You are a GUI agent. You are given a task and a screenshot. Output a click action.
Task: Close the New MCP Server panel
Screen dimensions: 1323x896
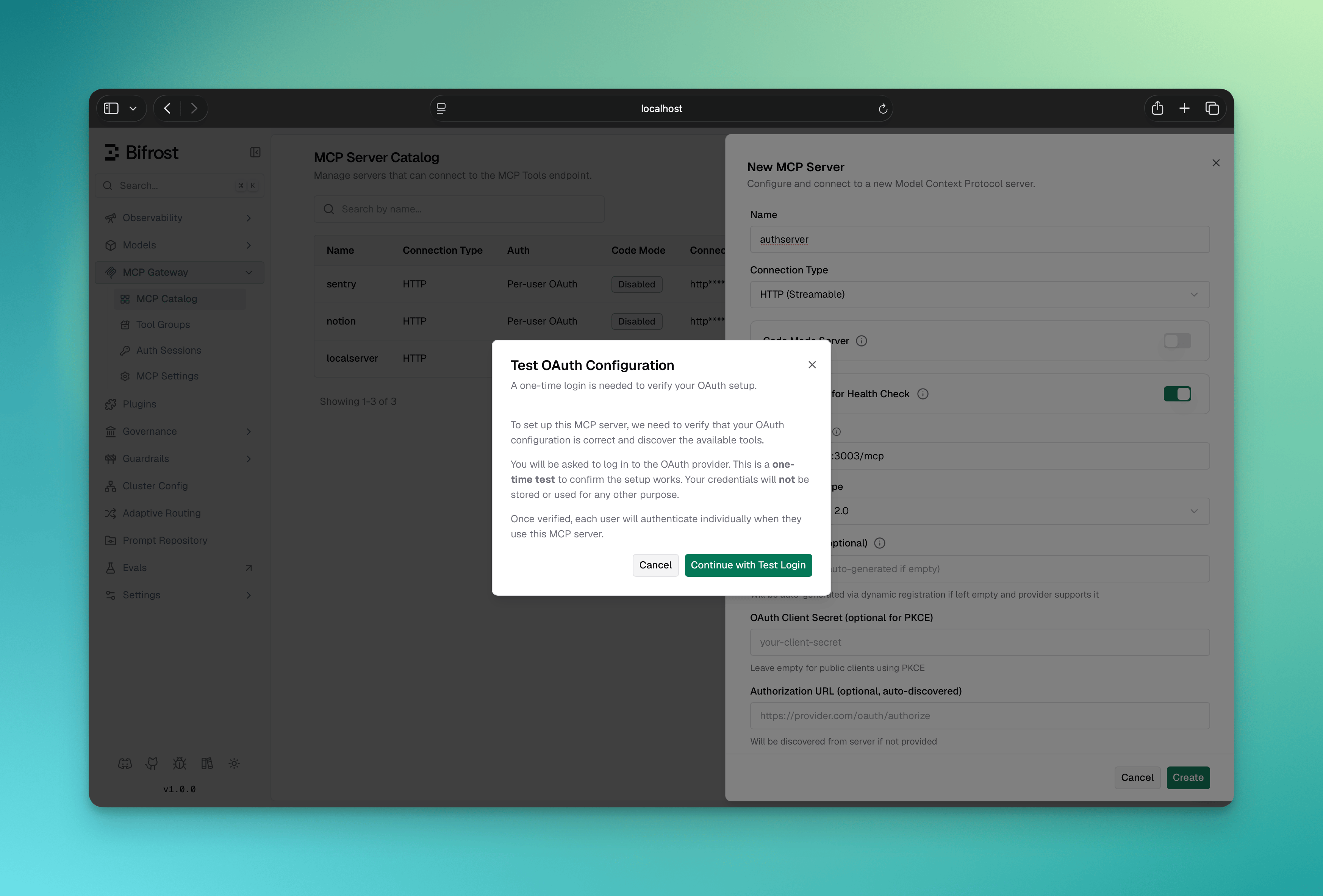pyautogui.click(x=1216, y=163)
